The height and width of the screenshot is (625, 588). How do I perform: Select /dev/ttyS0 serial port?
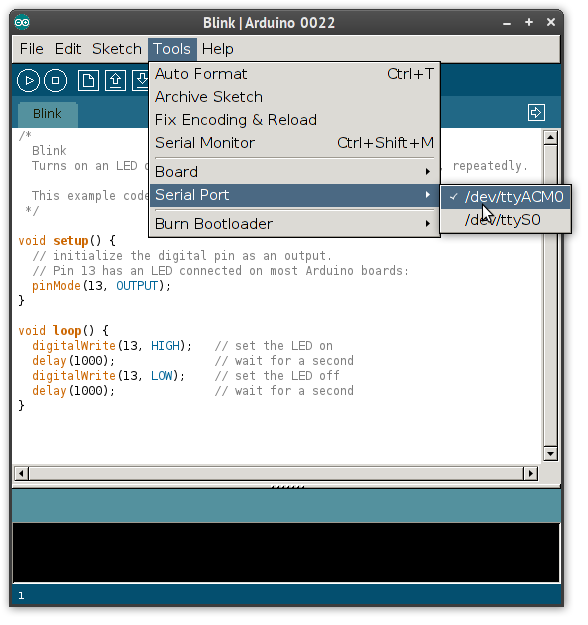505,220
